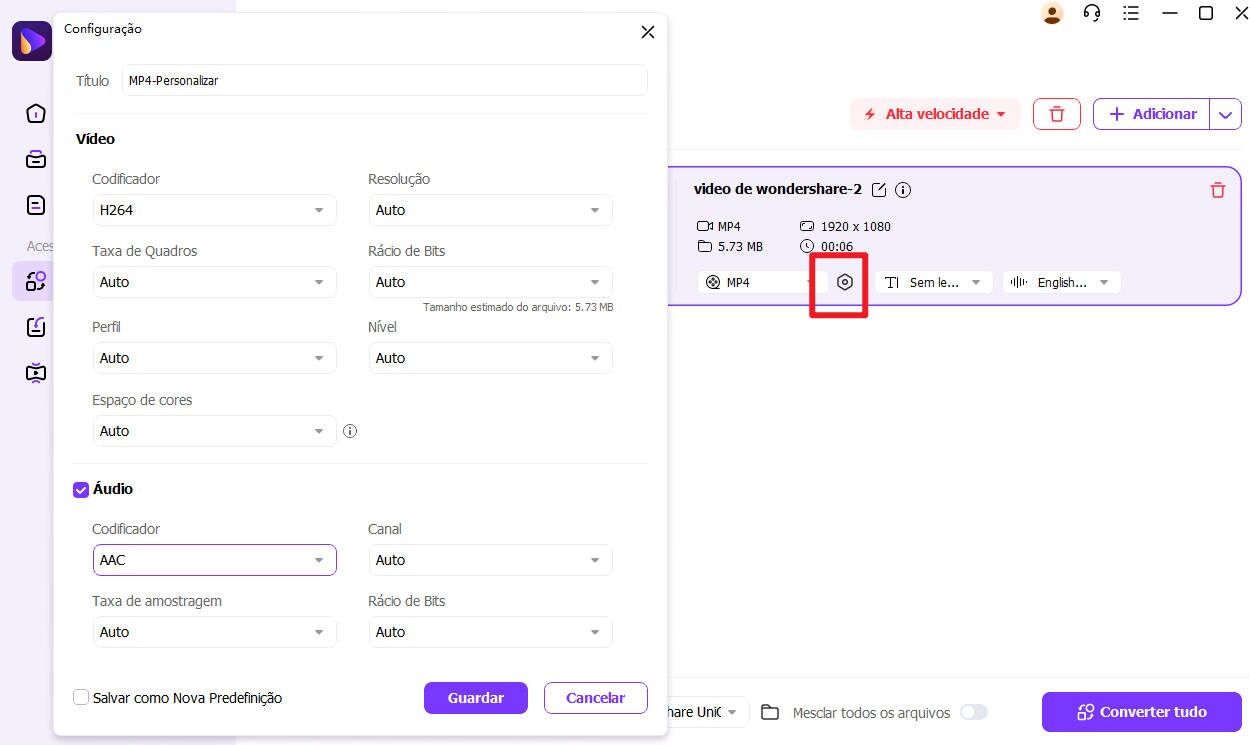Toggle Mesclar todos os arquivos switch

pyautogui.click(x=974, y=712)
